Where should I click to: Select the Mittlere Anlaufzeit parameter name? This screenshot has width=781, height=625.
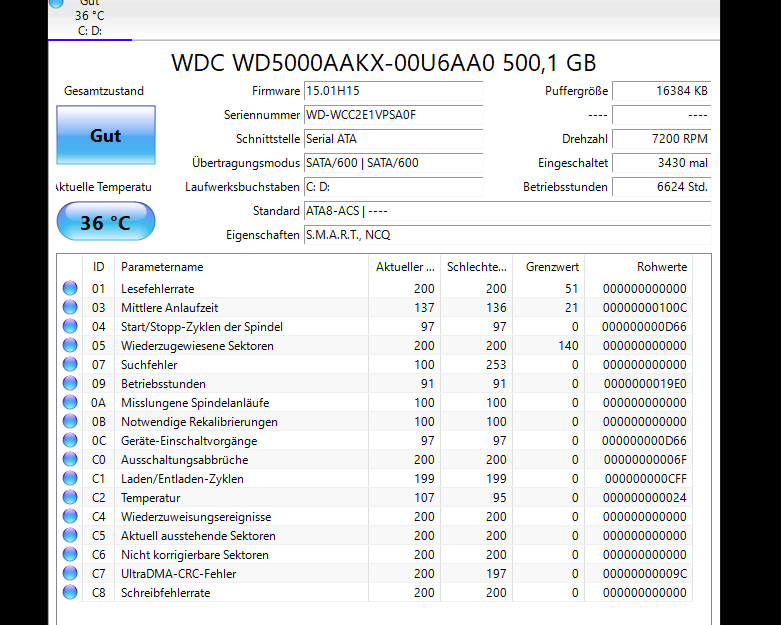169,308
